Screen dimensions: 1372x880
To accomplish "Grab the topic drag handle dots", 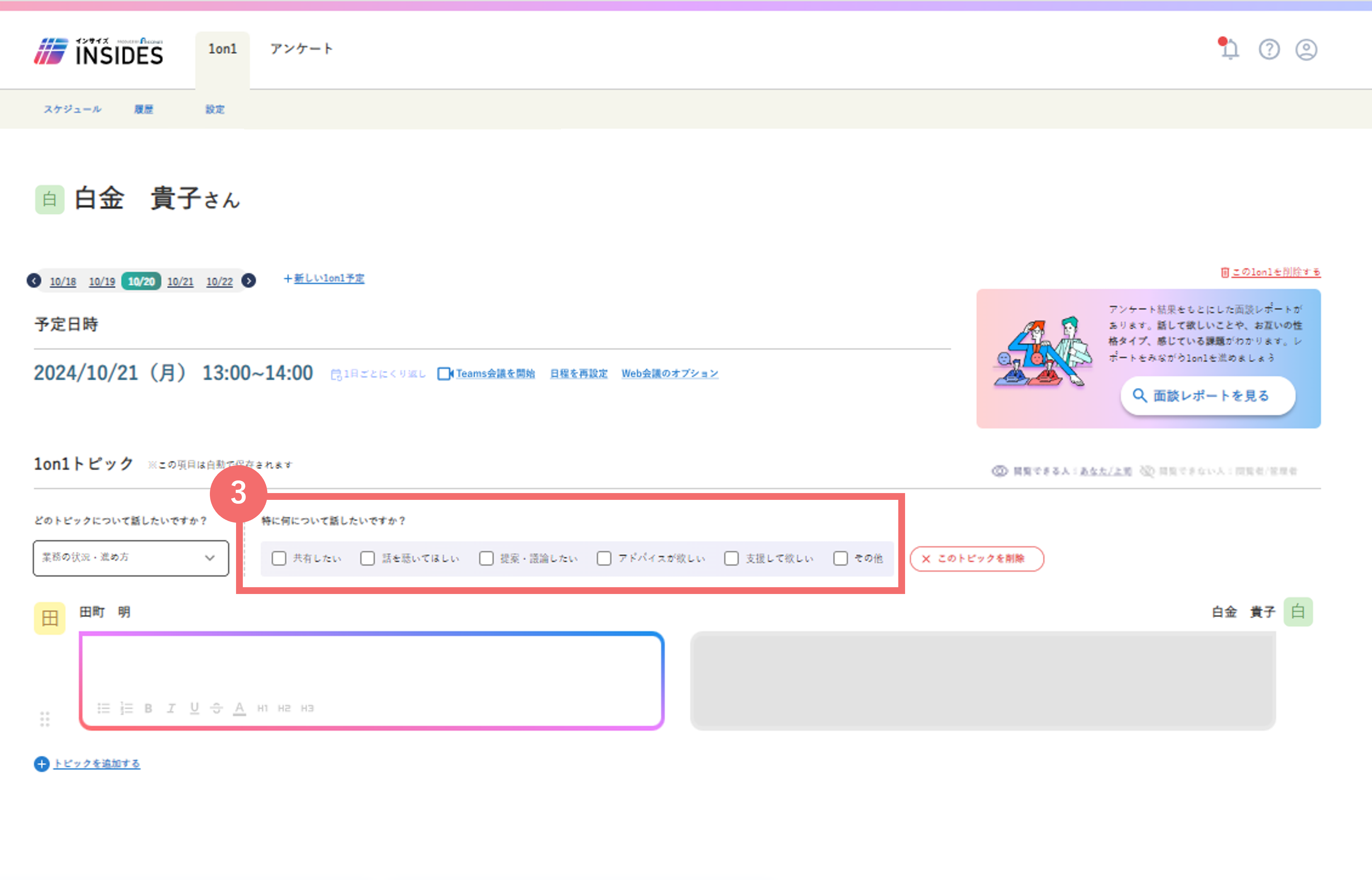I will 45,719.
